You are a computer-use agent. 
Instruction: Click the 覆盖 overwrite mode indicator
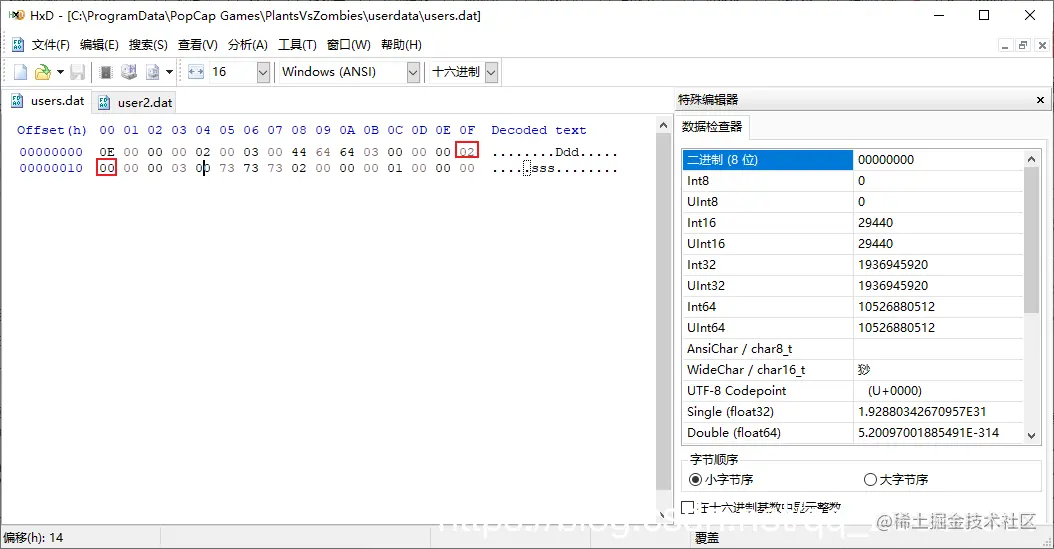706,538
